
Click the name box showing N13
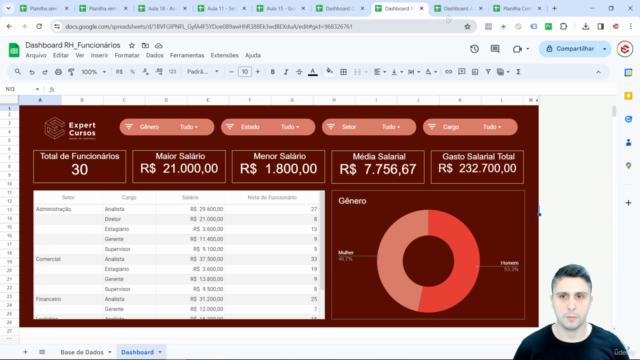[22, 89]
